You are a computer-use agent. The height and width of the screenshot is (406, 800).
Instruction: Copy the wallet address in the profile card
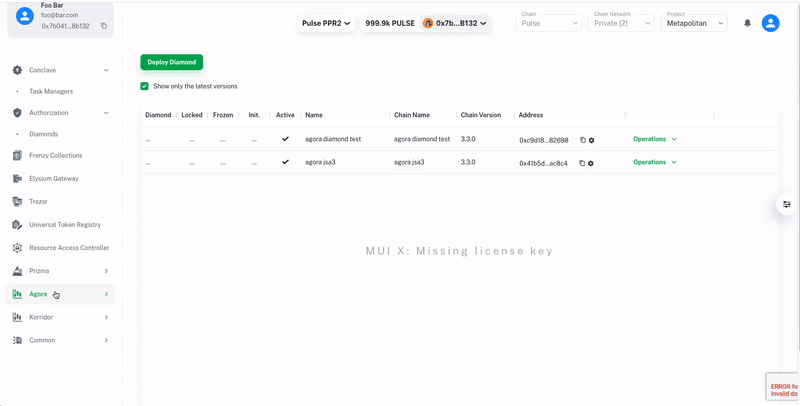point(104,26)
